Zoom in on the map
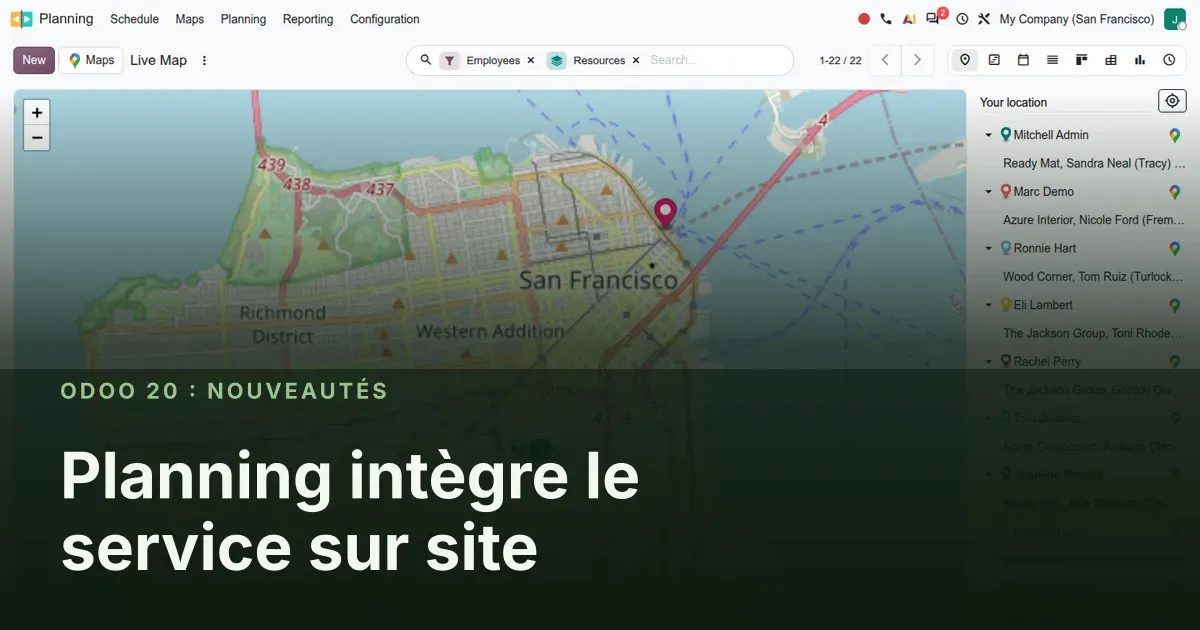This screenshot has height=630, width=1200. [x=37, y=113]
